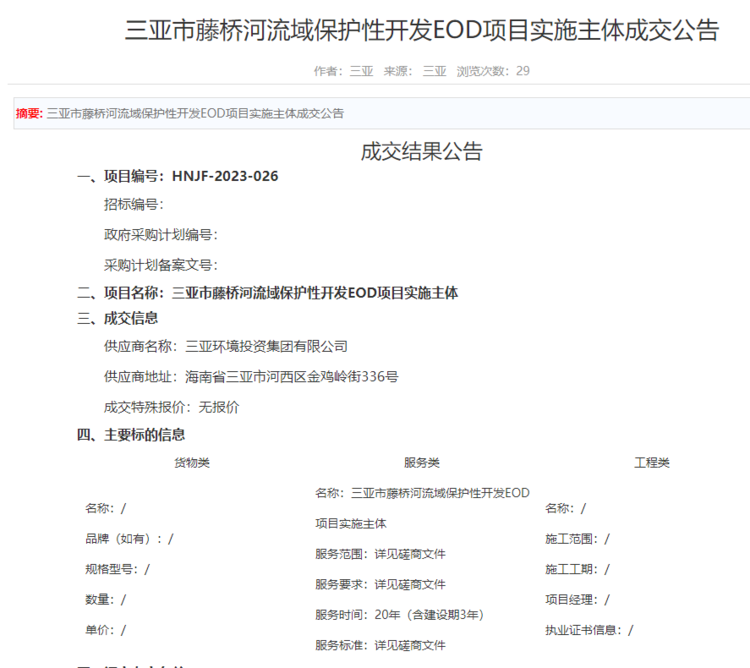
Task: Click the main page title at top
Action: pos(421,31)
